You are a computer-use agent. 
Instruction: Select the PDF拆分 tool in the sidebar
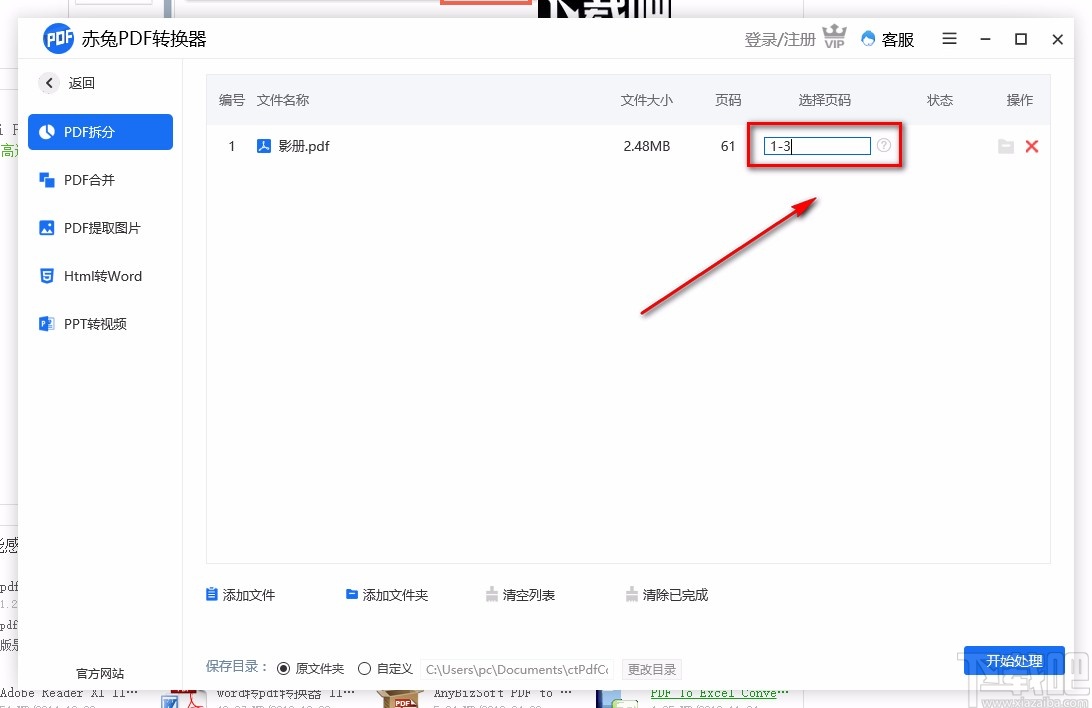coord(100,131)
